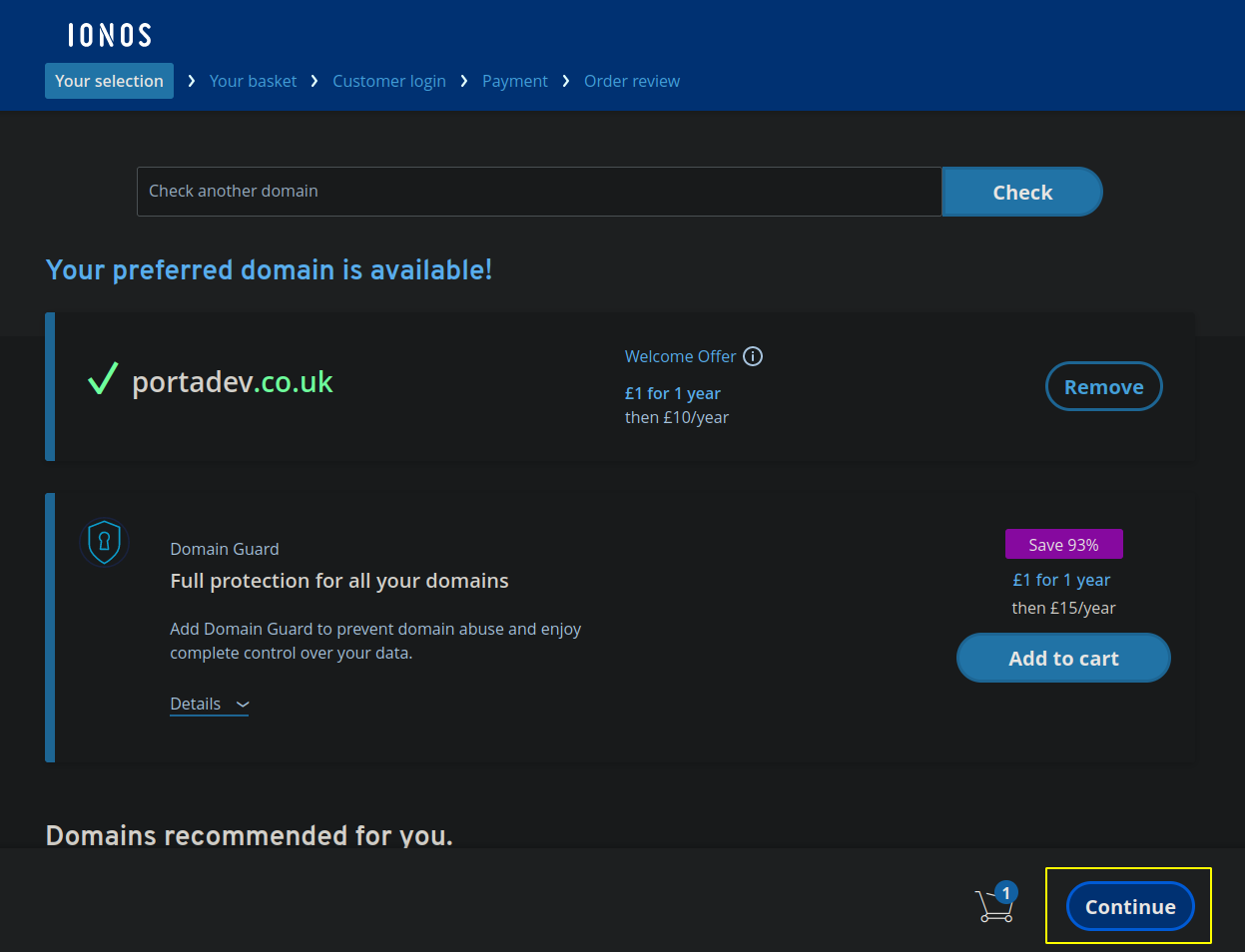Viewport: 1245px width, 952px height.
Task: Click 'Full protection for all your domains' heading
Action: 339,581
